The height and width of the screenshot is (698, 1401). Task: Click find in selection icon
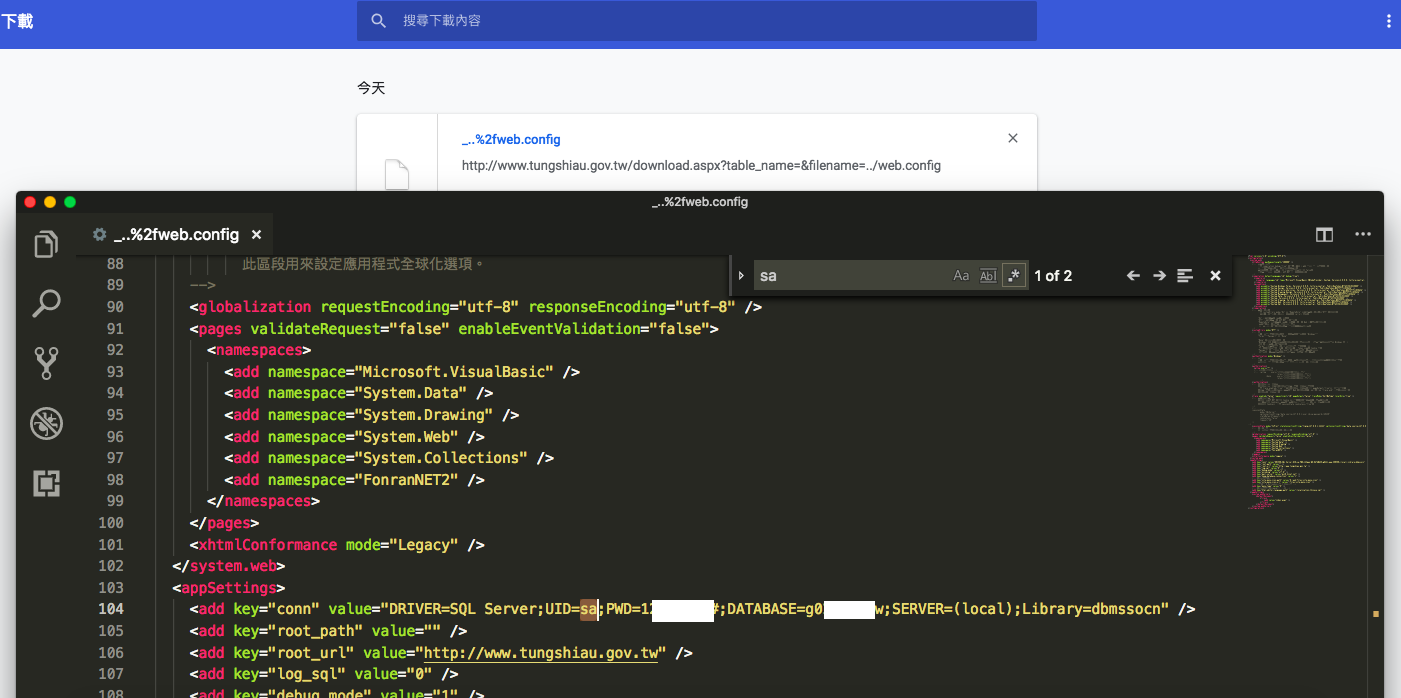click(x=1185, y=276)
